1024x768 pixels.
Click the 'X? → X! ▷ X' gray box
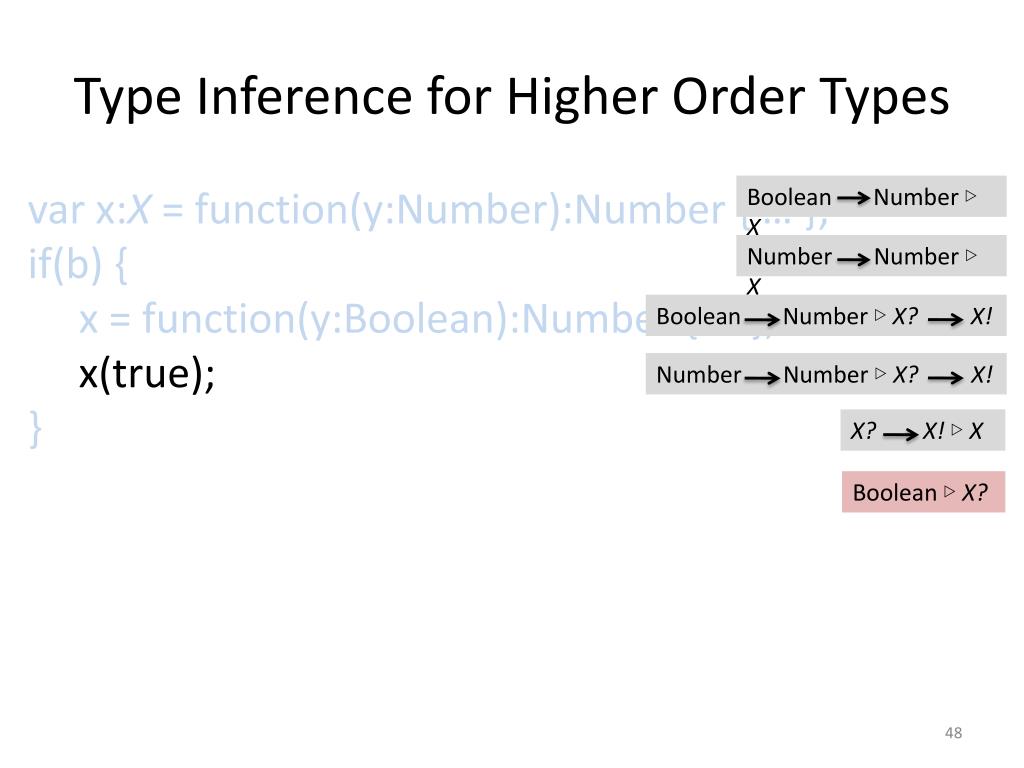[x=922, y=430]
